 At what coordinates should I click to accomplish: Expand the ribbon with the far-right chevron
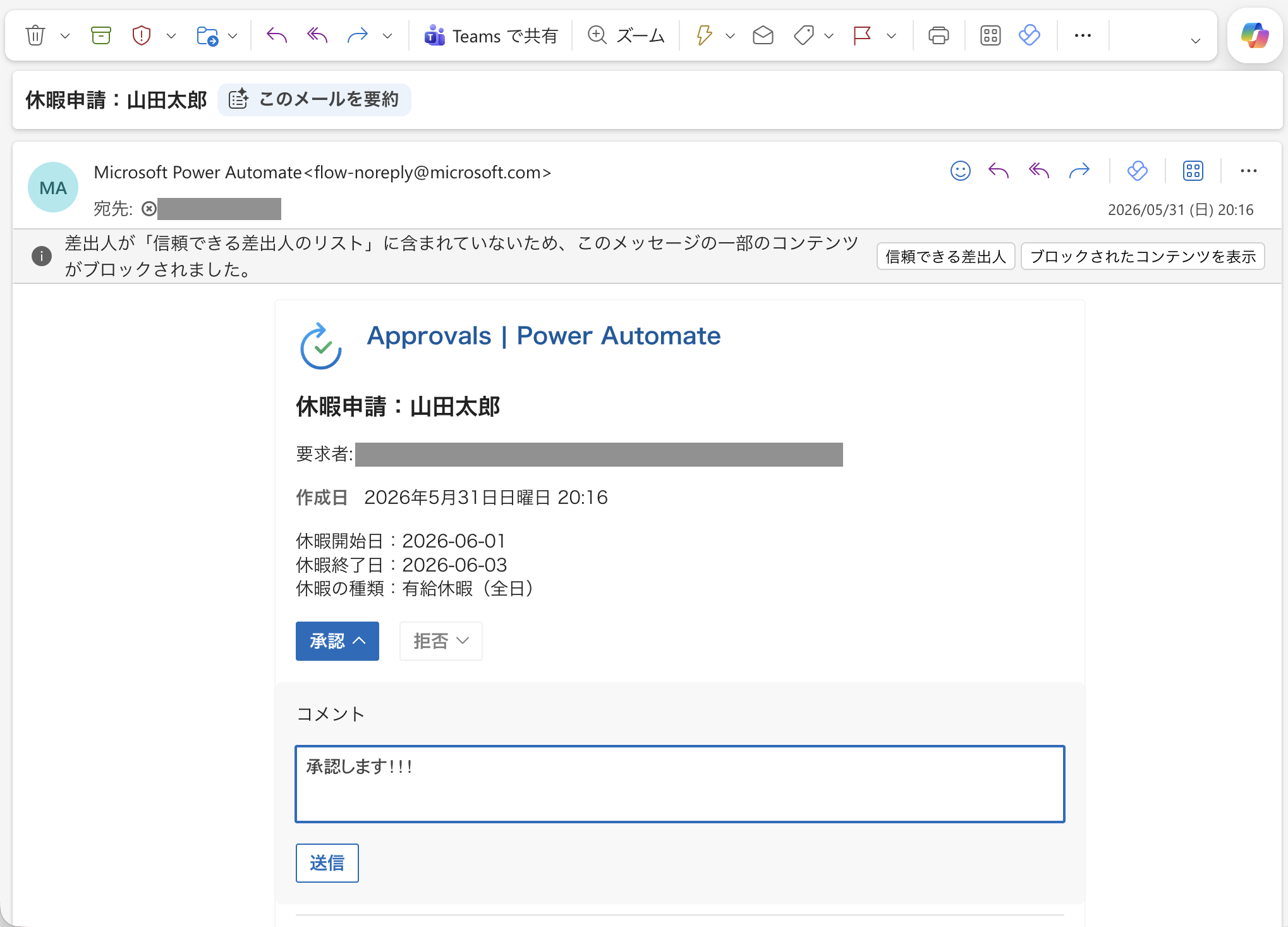pos(1195,40)
